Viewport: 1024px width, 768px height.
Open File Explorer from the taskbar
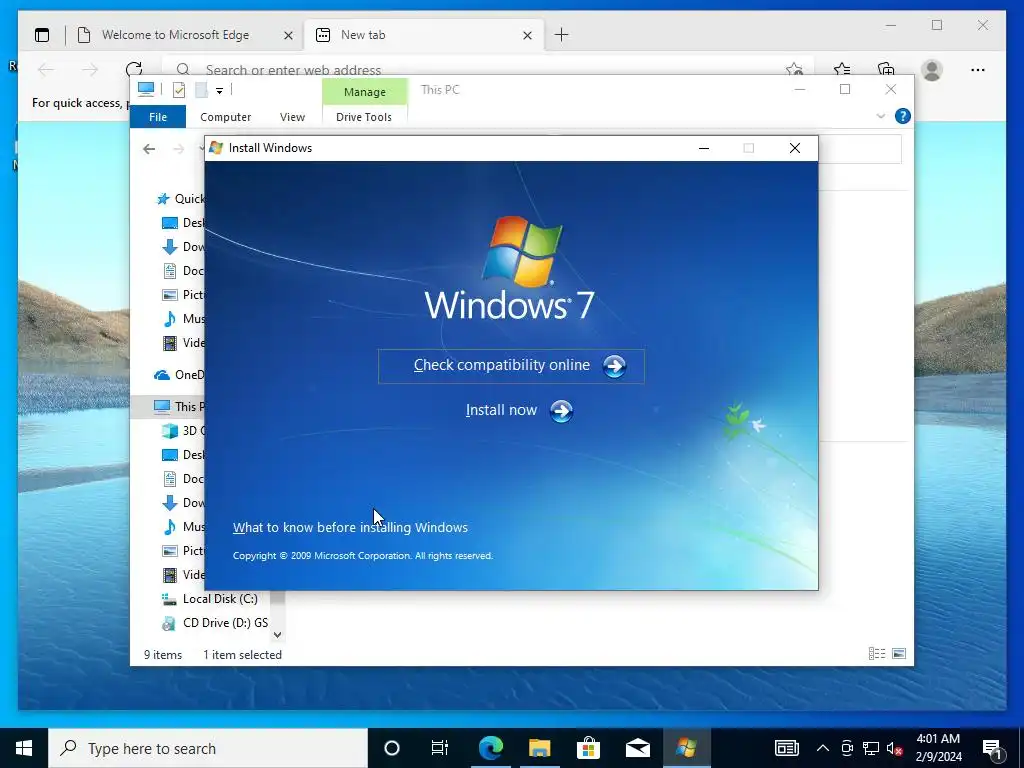point(539,748)
